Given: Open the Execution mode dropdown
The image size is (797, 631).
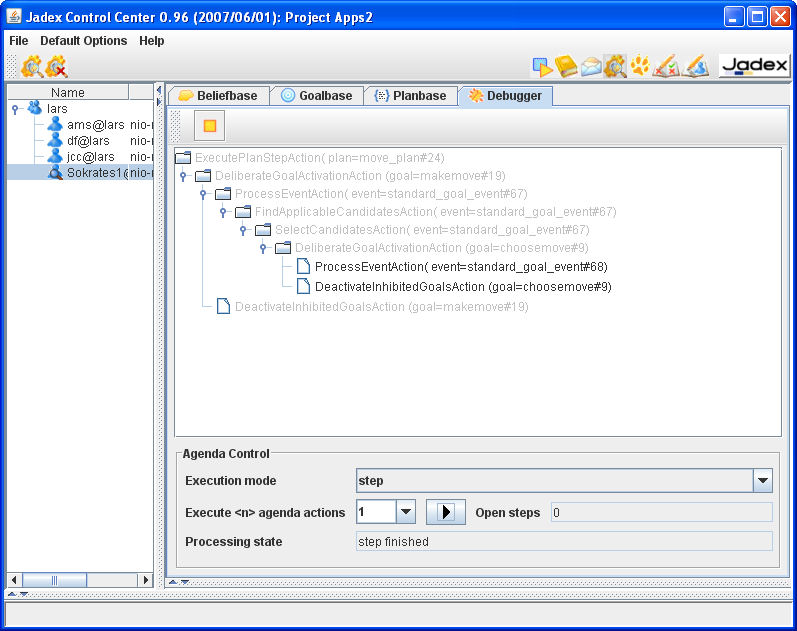Looking at the screenshot, I should tap(762, 480).
